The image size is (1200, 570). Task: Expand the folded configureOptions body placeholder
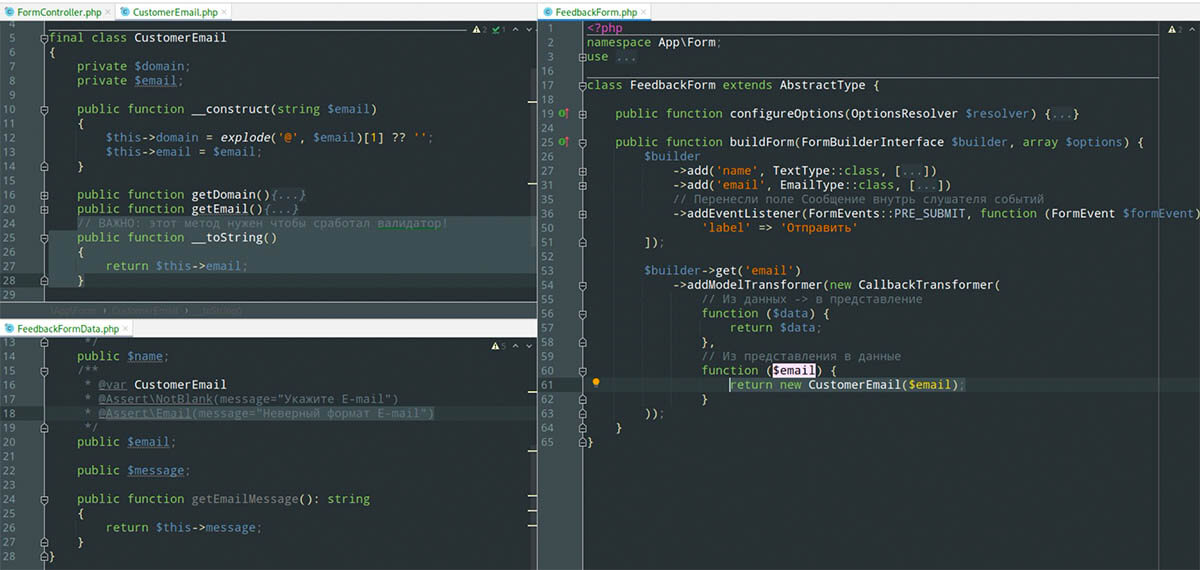[1064, 114]
